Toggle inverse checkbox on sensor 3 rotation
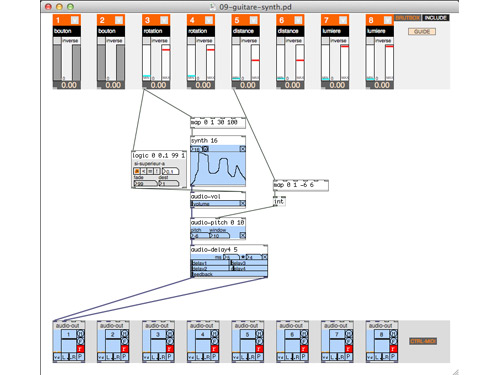The height and width of the screenshot is (375, 500). [147, 41]
